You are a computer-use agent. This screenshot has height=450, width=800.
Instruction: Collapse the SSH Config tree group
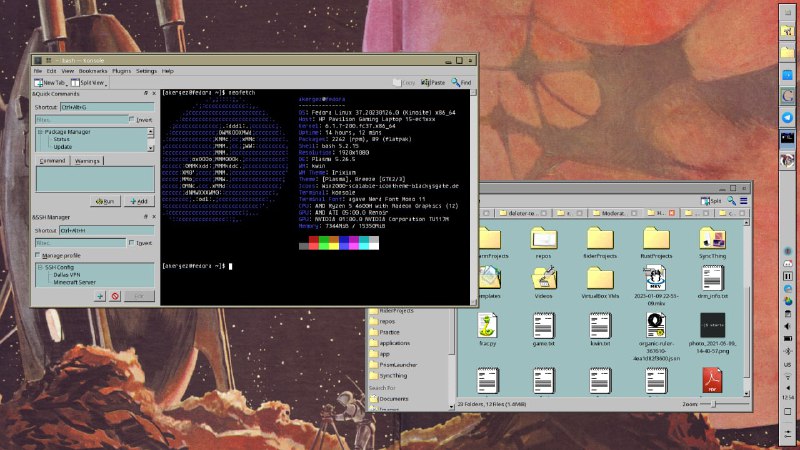tap(39, 267)
